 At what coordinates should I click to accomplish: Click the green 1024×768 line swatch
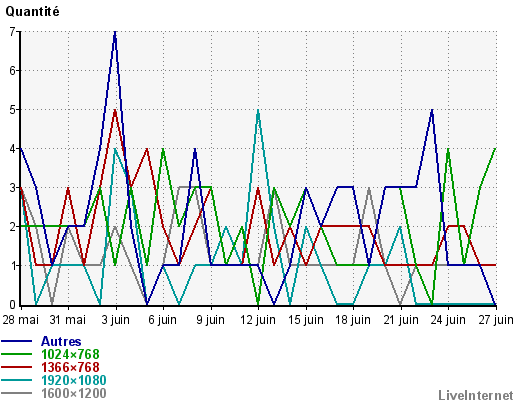click(x=16, y=354)
